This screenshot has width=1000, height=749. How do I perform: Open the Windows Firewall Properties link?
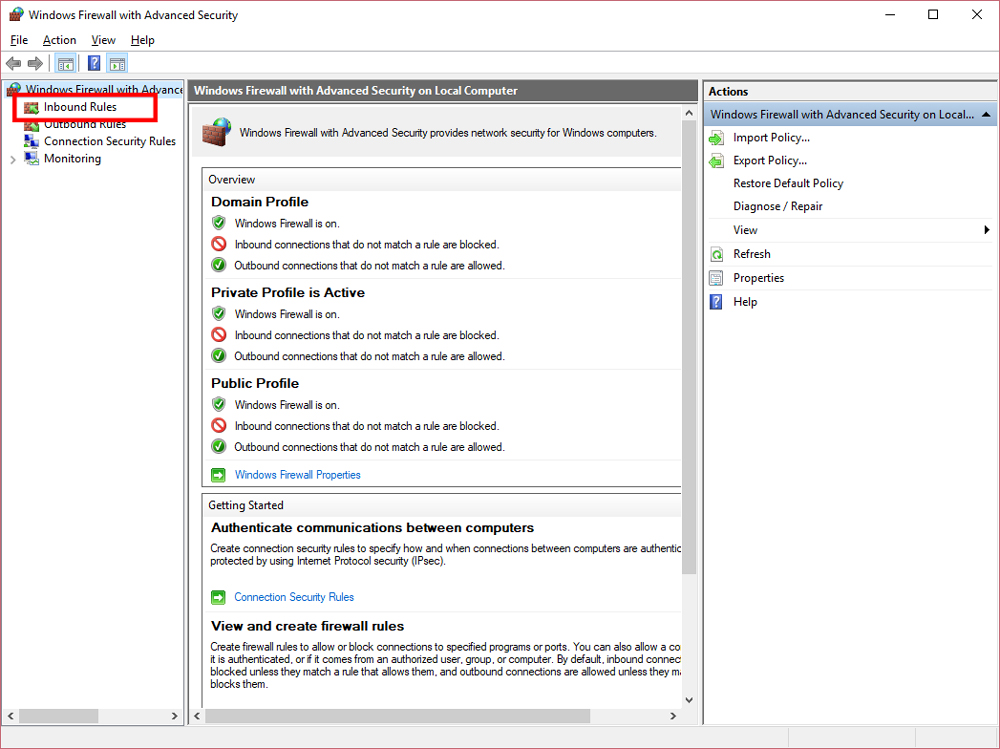(x=297, y=475)
